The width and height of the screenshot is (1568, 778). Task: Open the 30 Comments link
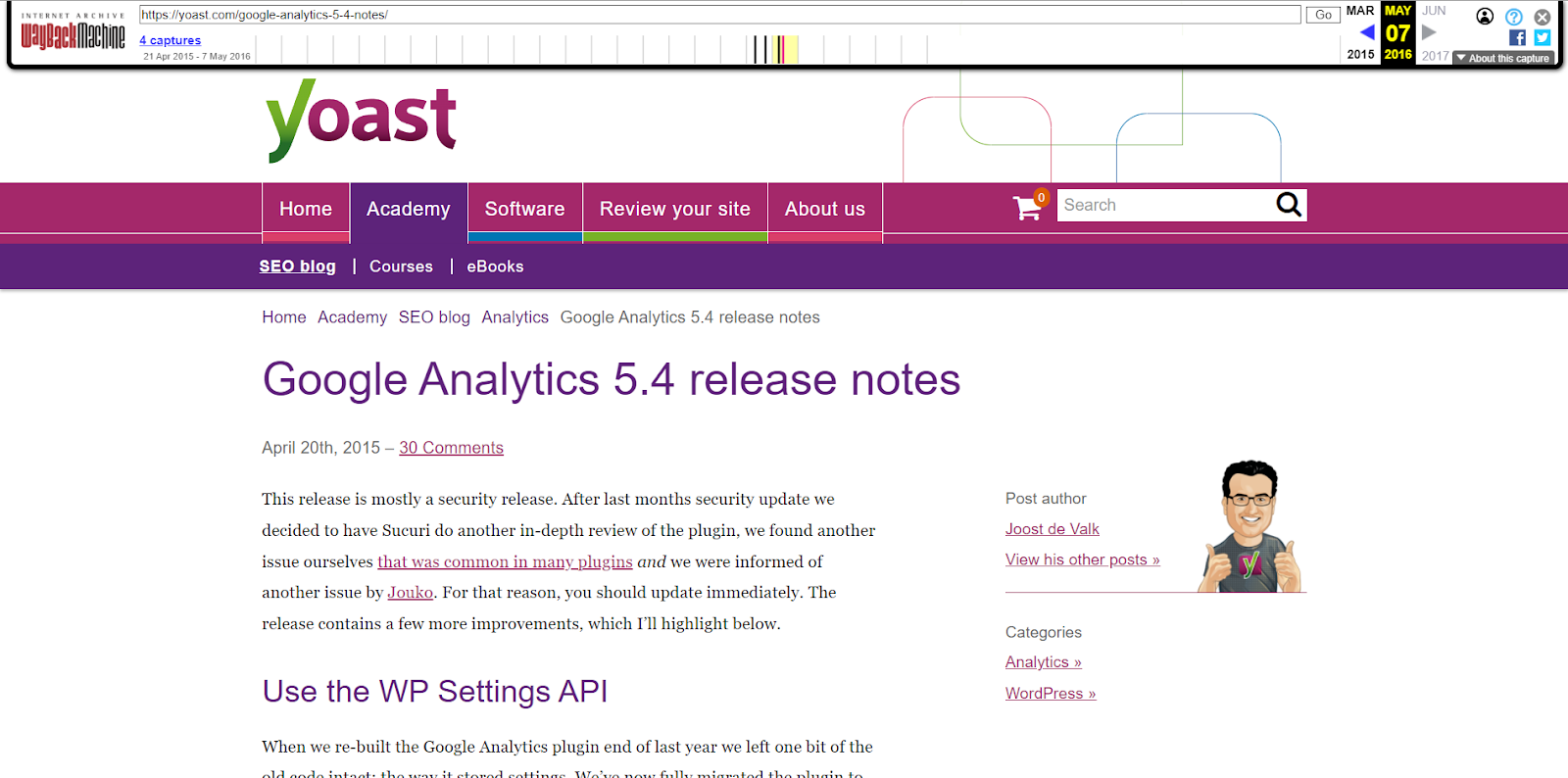click(451, 448)
